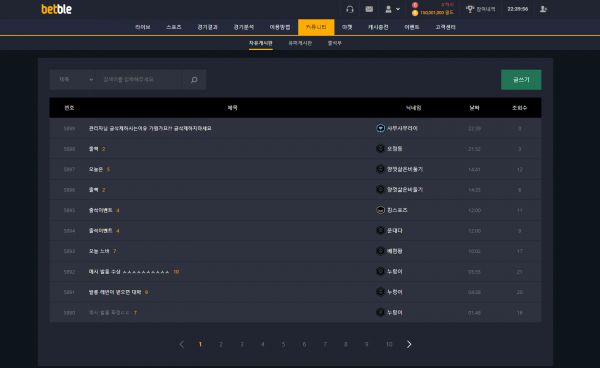The image size is (600, 368).
Task: Click the author avatar in the 04:38 row
Action: click(380, 292)
